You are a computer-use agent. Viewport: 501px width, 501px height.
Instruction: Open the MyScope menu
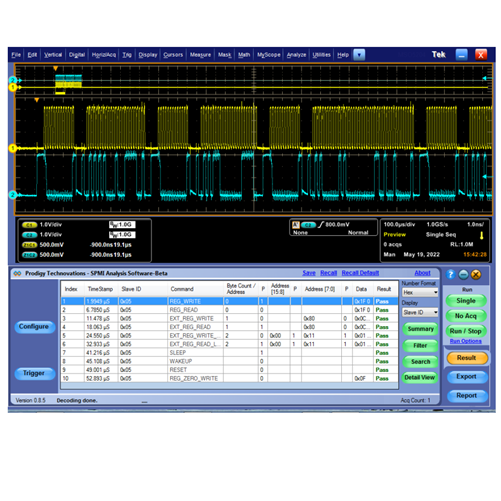coord(269,55)
